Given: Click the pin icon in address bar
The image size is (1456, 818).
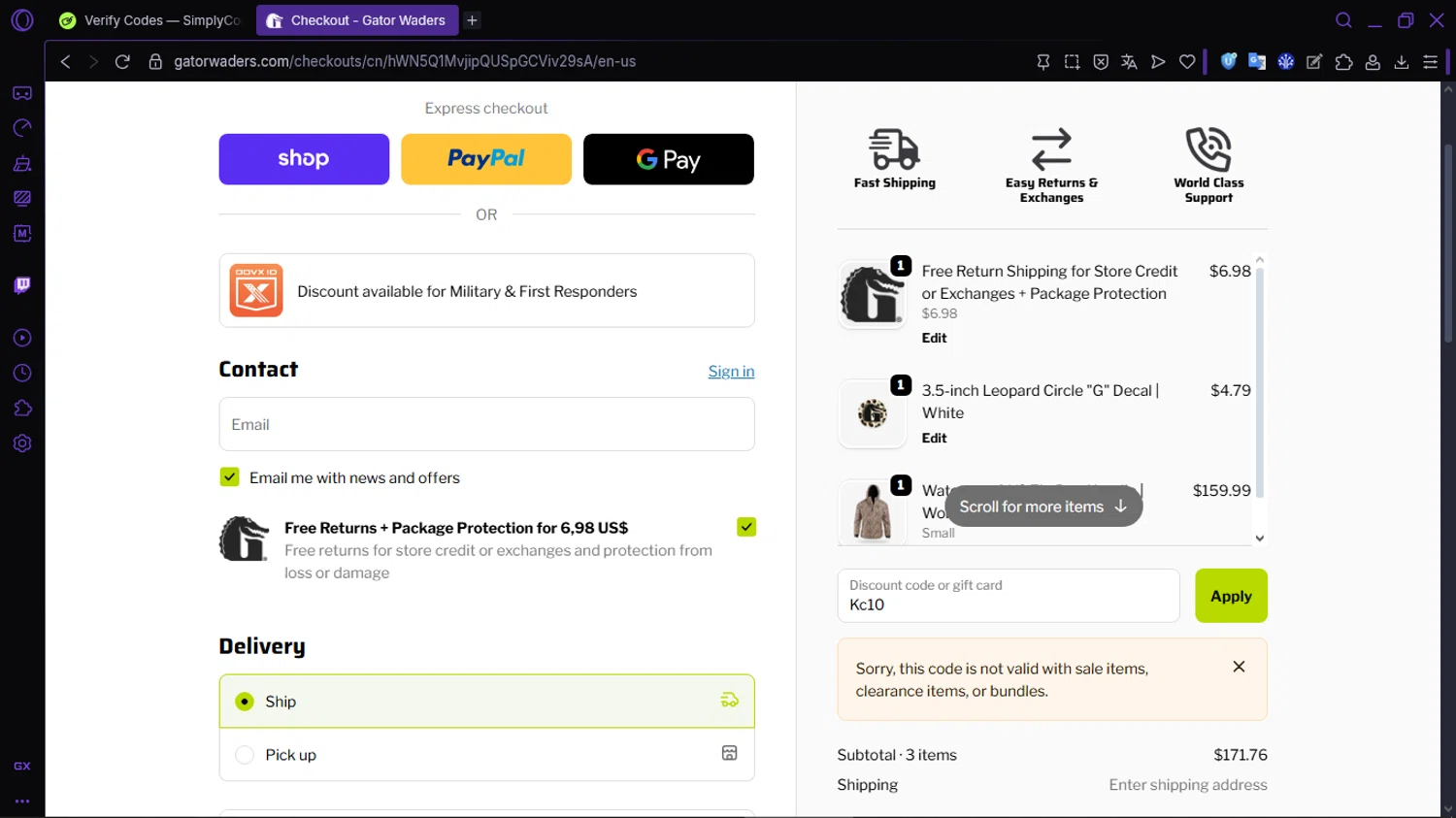Looking at the screenshot, I should pyautogui.click(x=1043, y=61).
